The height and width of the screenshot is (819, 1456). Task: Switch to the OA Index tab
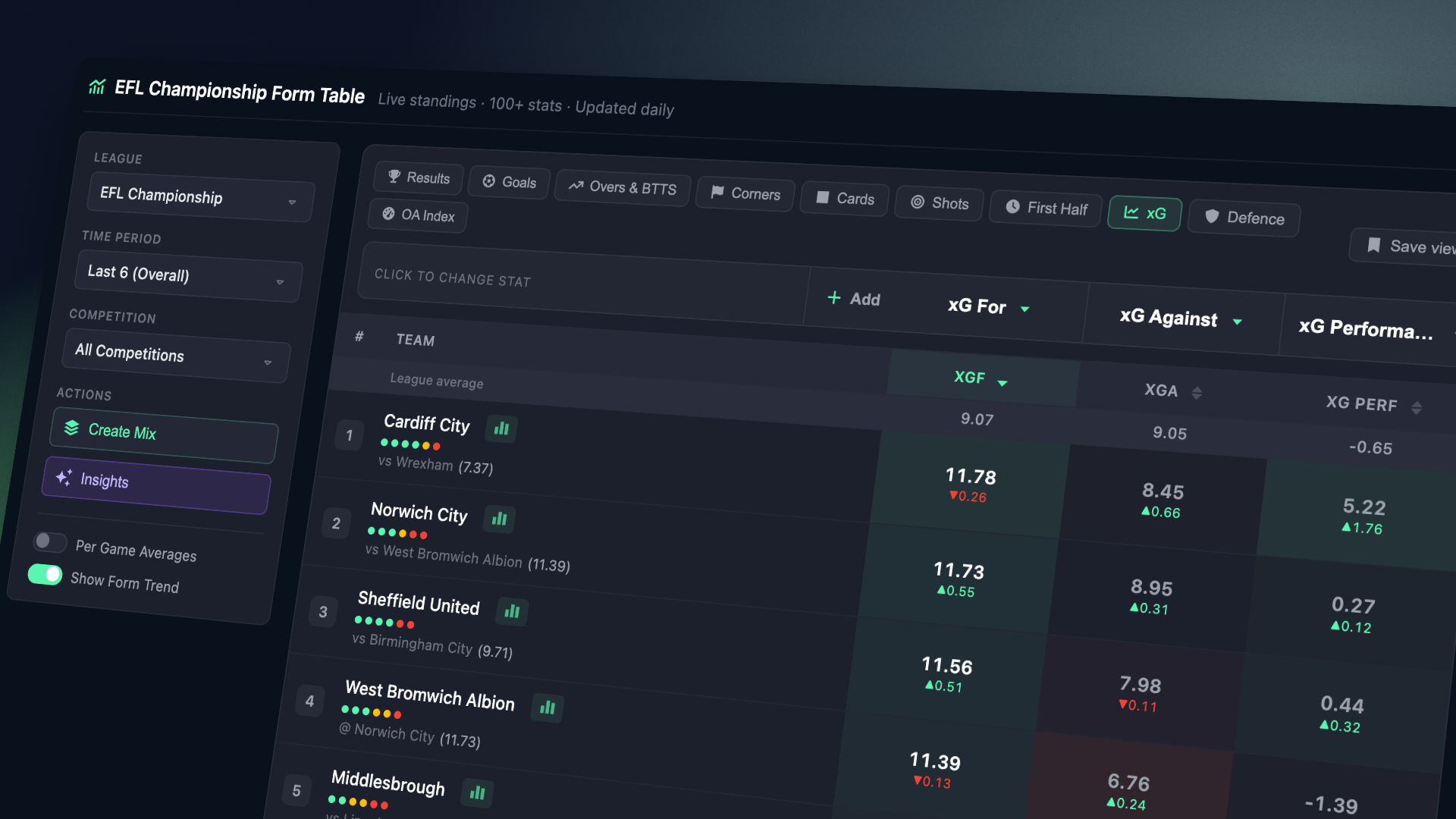coord(419,215)
